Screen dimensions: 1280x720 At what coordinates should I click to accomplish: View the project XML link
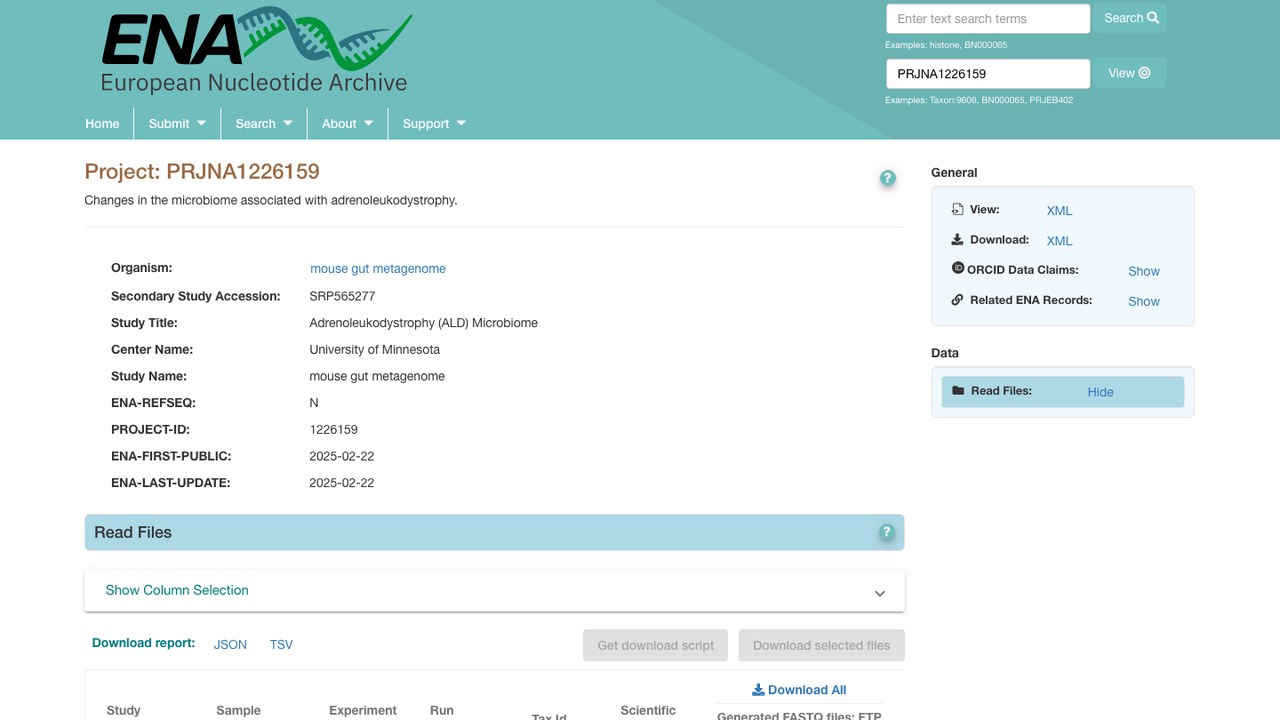1059,211
